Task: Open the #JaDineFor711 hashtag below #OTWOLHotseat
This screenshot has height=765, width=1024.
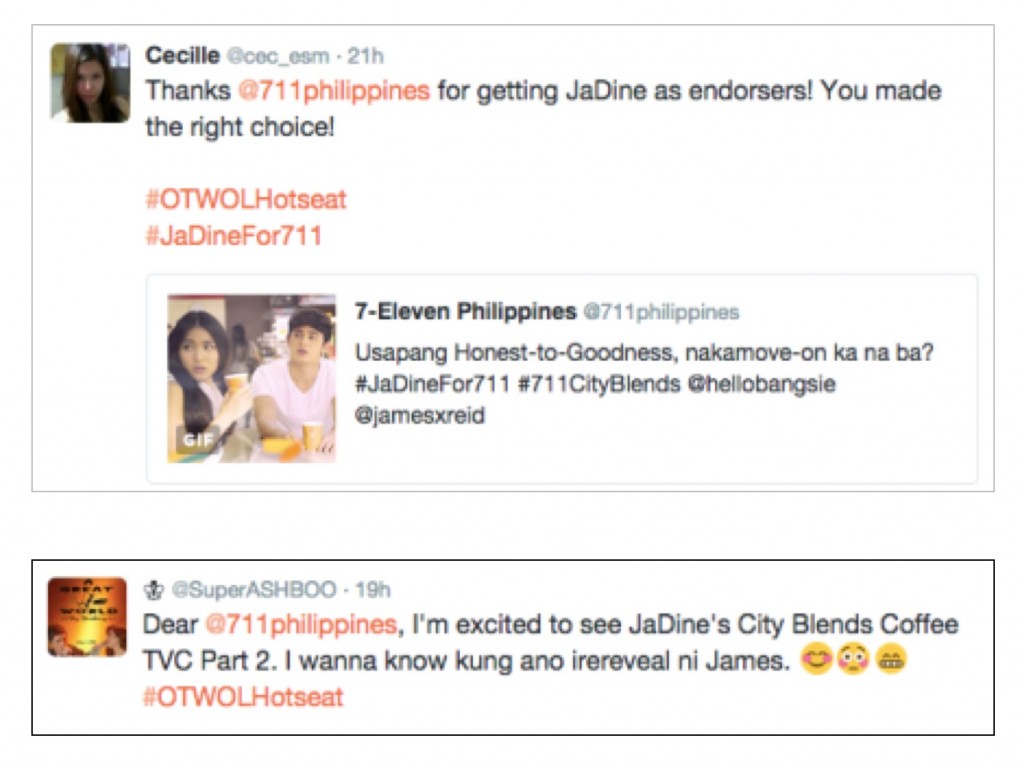Action: click(234, 235)
